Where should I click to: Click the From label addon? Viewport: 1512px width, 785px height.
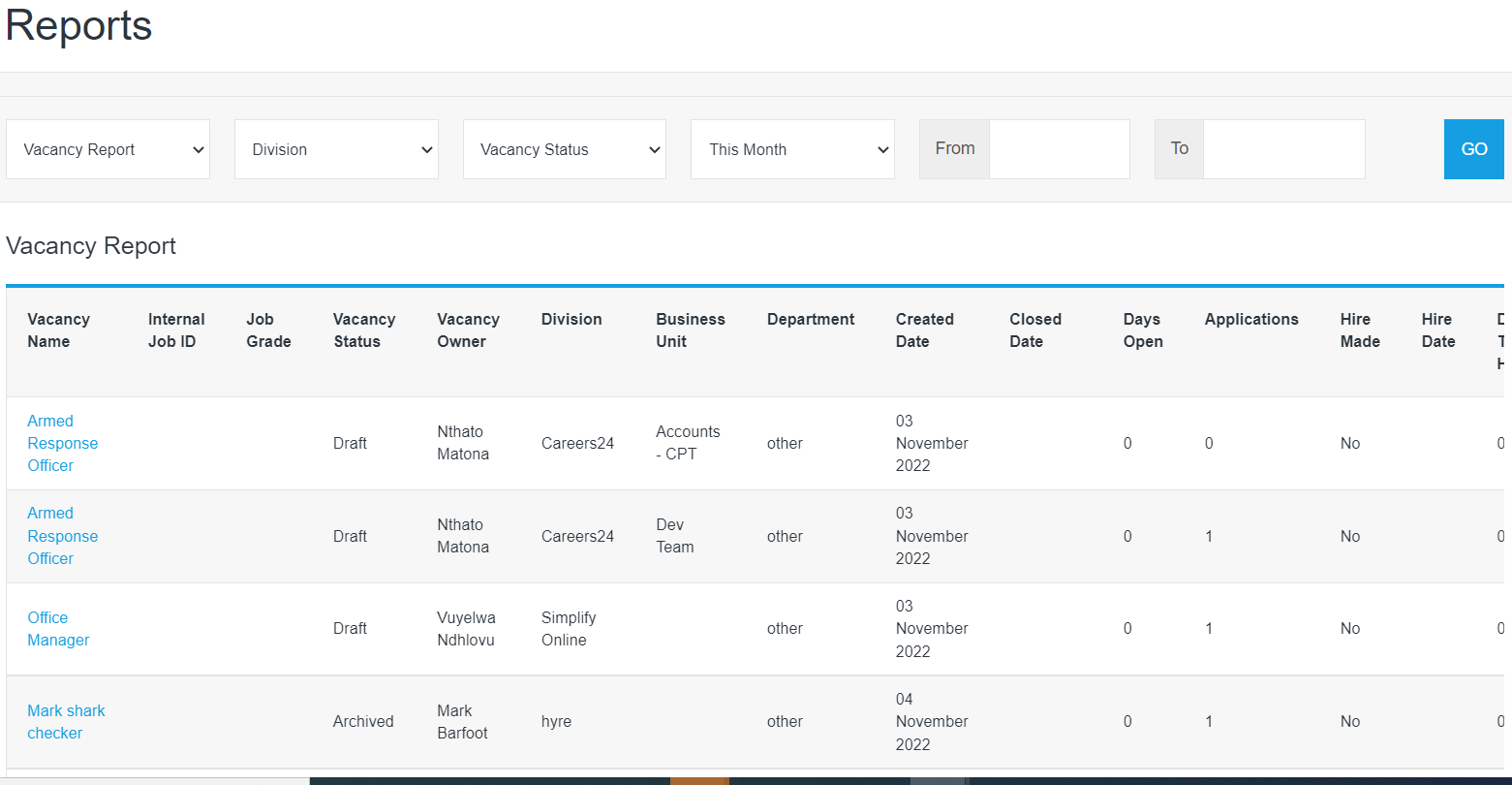(x=954, y=149)
